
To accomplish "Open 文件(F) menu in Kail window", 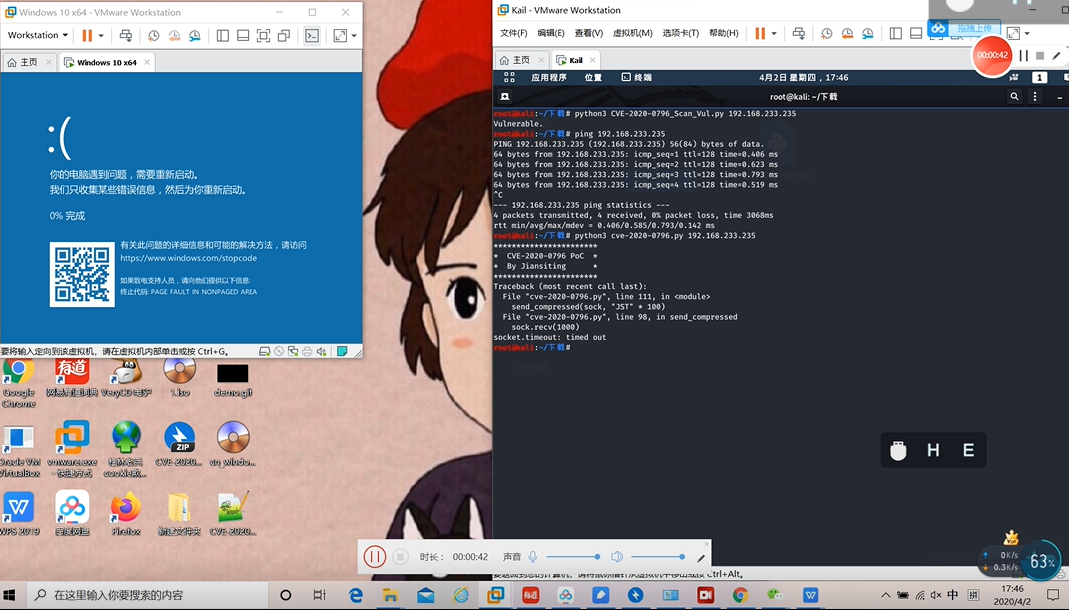I will 513,33.
